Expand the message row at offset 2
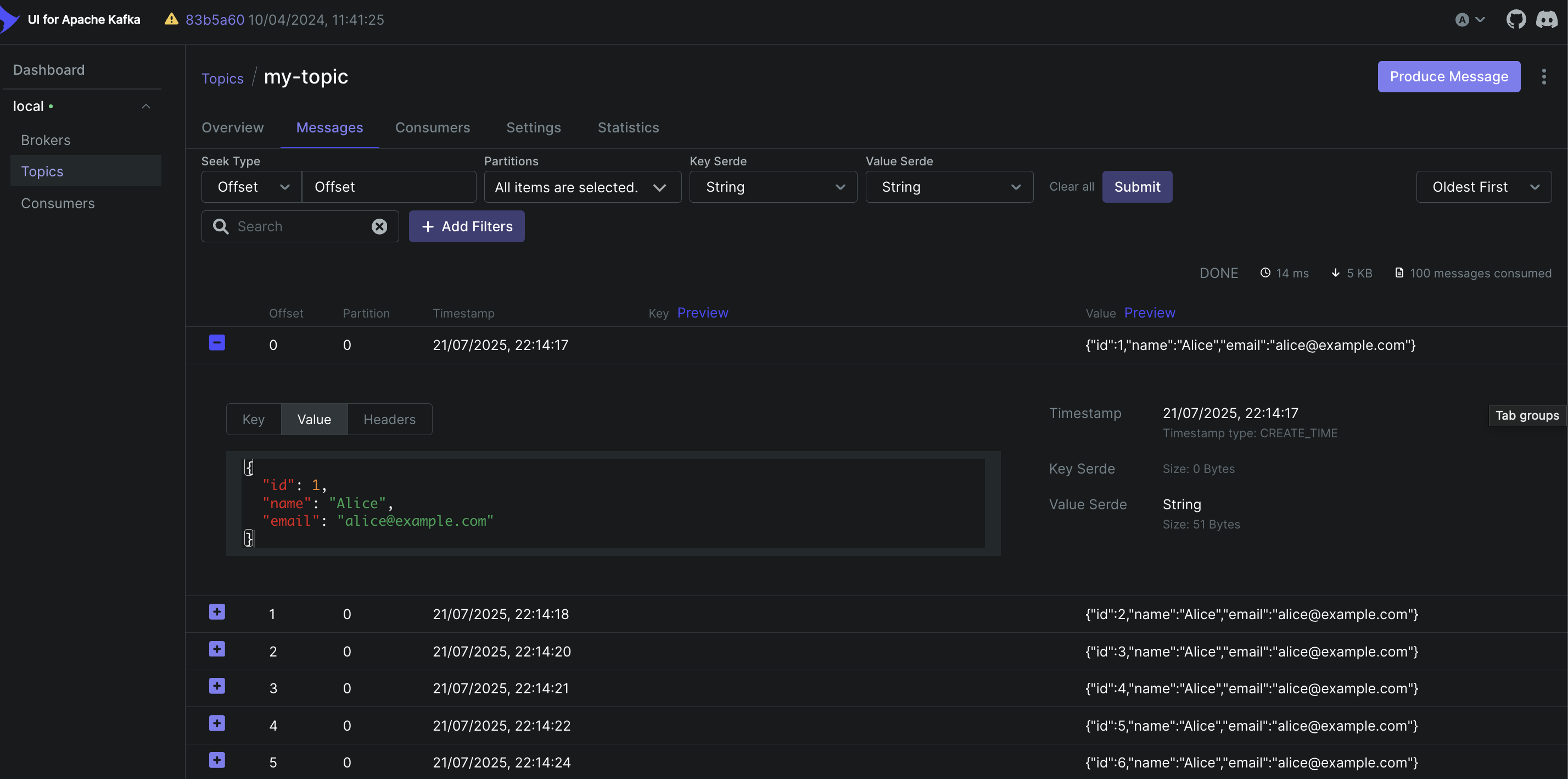1568x779 pixels. 217,649
